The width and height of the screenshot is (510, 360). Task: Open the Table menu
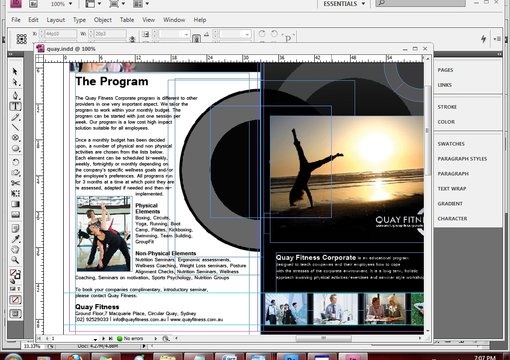[x=127, y=20]
